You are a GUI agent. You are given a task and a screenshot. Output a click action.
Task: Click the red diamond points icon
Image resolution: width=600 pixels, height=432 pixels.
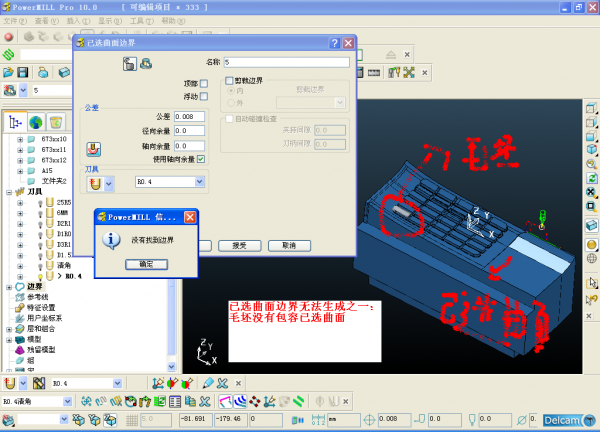(254, 401)
